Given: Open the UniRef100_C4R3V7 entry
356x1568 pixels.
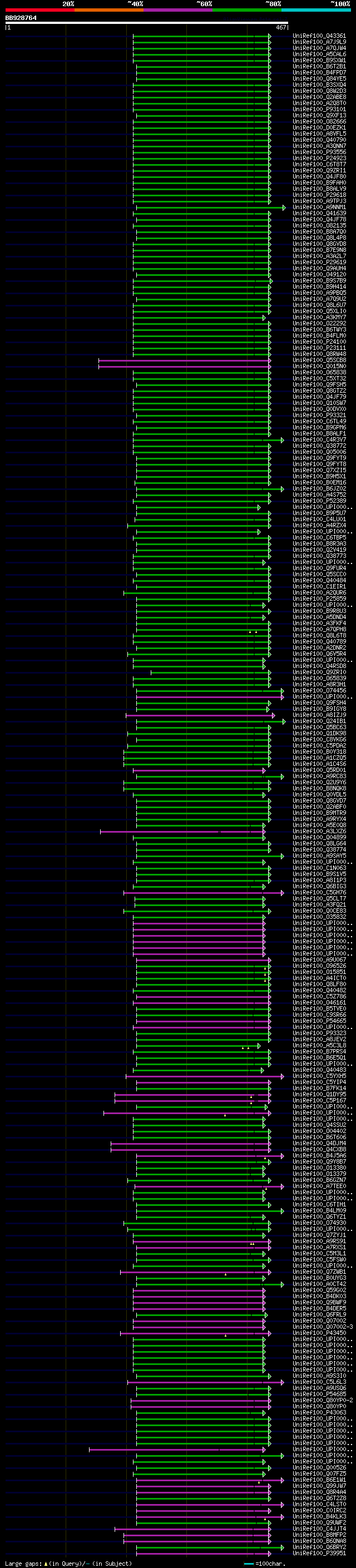Looking at the screenshot, I should coord(319,440).
